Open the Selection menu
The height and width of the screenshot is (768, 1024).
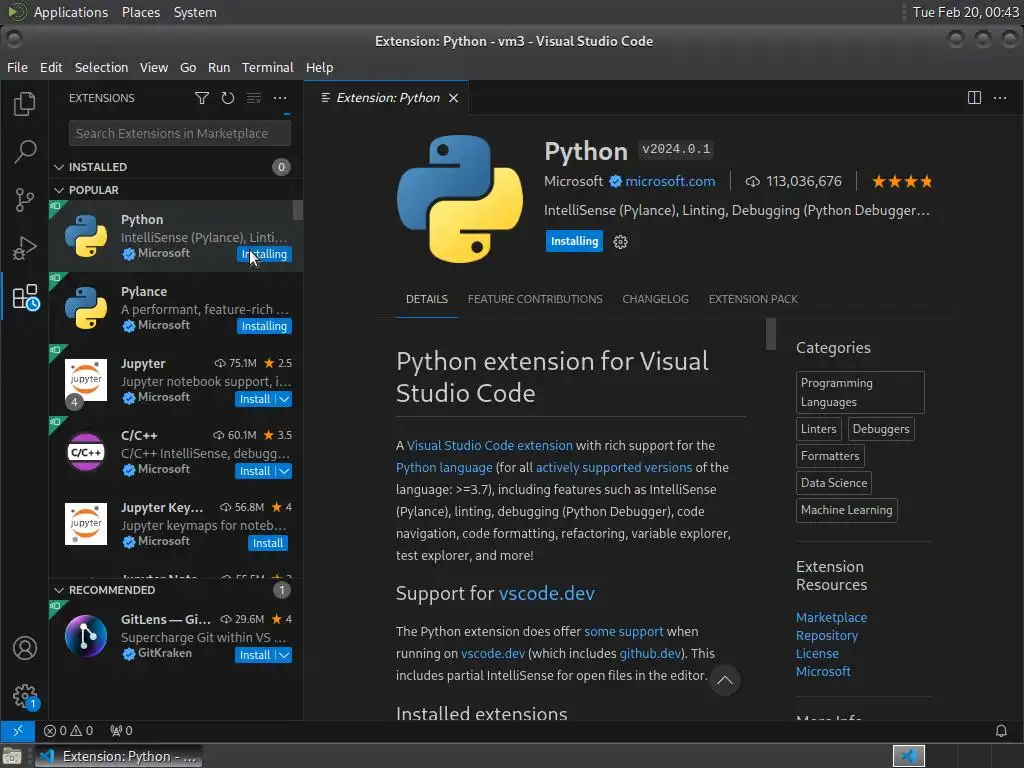101,67
